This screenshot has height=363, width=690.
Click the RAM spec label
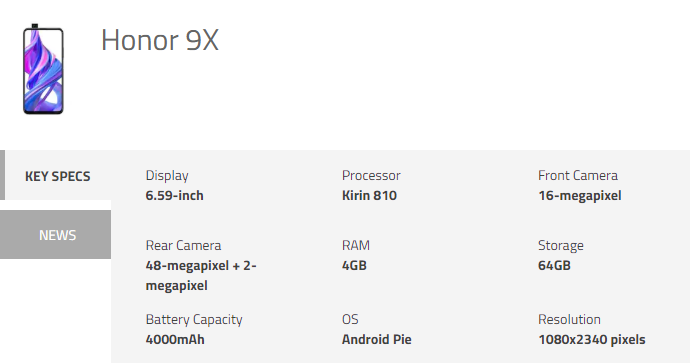click(356, 245)
